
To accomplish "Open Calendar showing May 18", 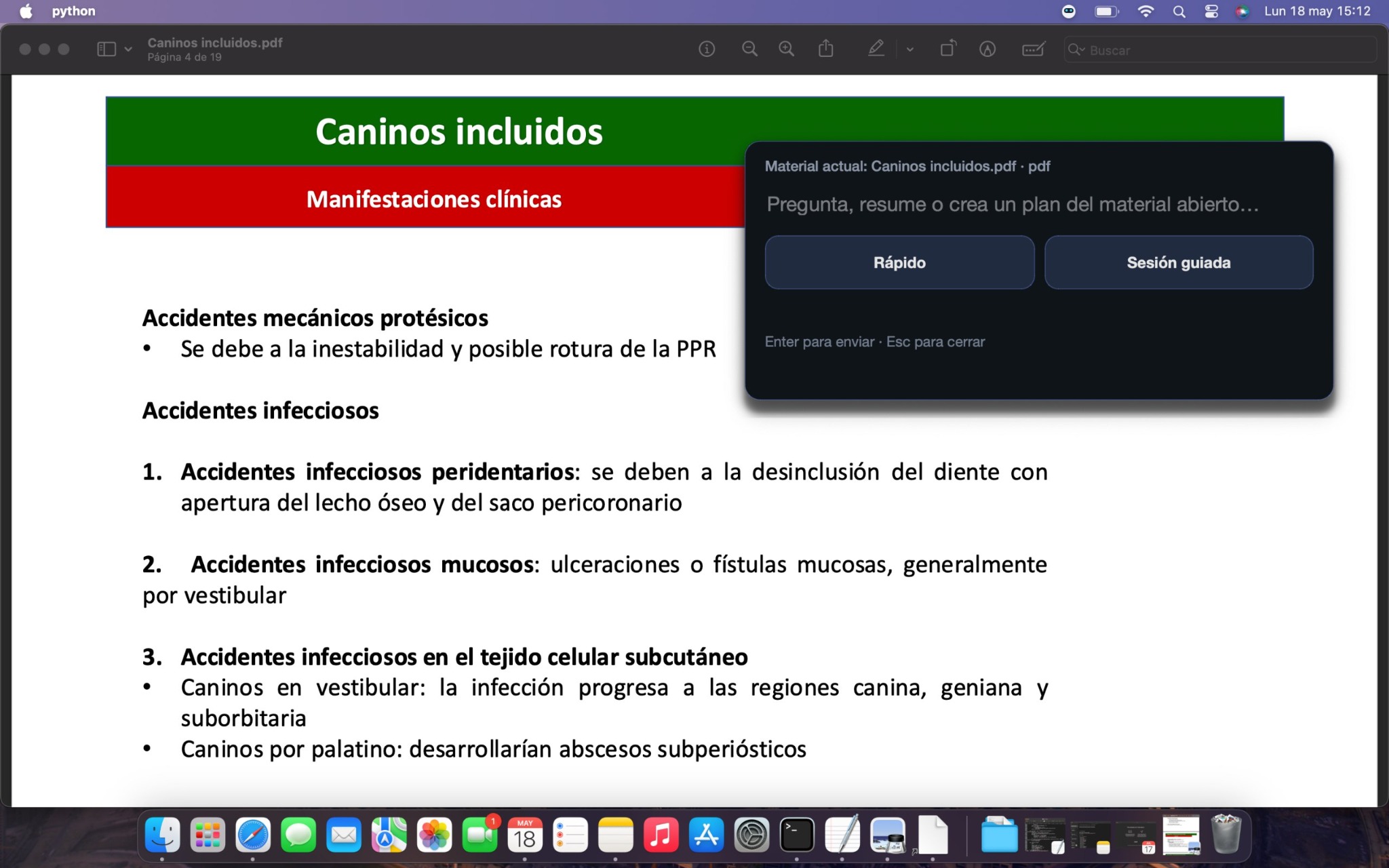I will coord(525,834).
